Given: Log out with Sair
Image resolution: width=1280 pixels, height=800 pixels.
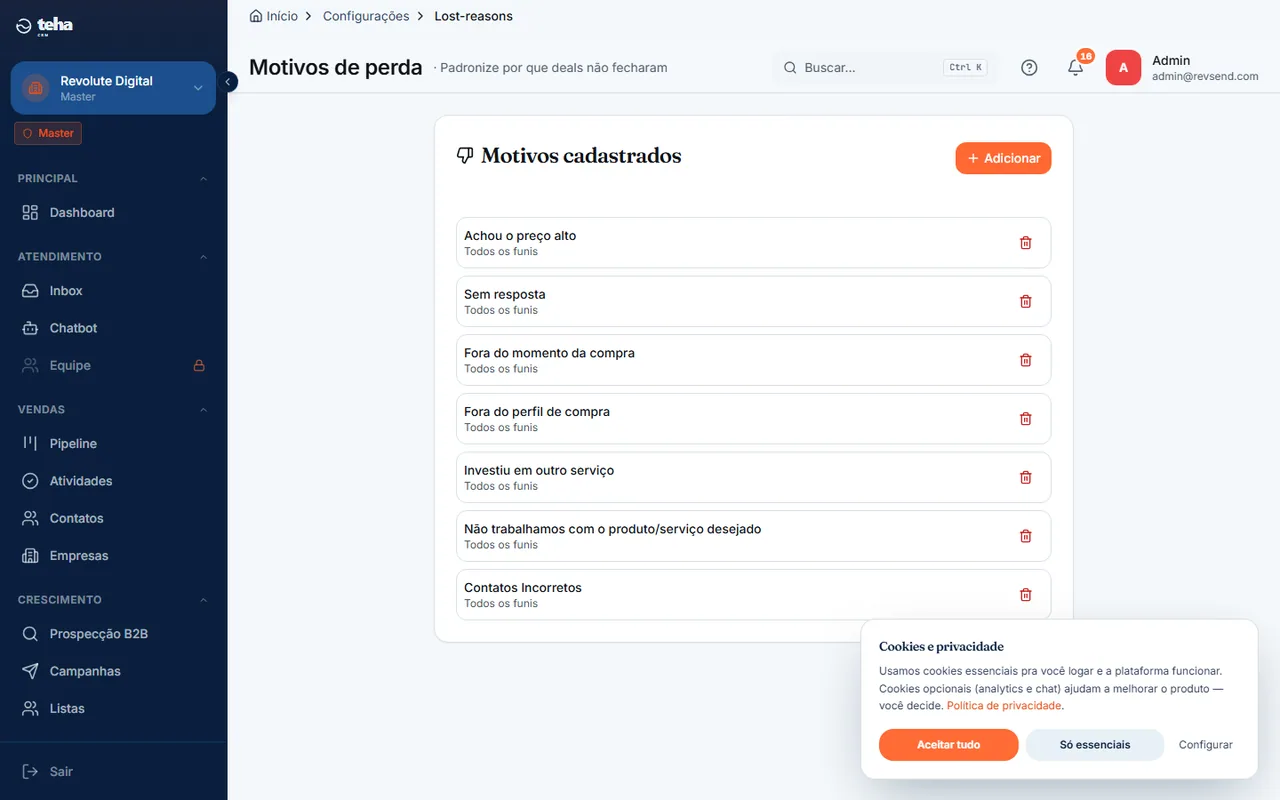Looking at the screenshot, I should click(x=114, y=771).
